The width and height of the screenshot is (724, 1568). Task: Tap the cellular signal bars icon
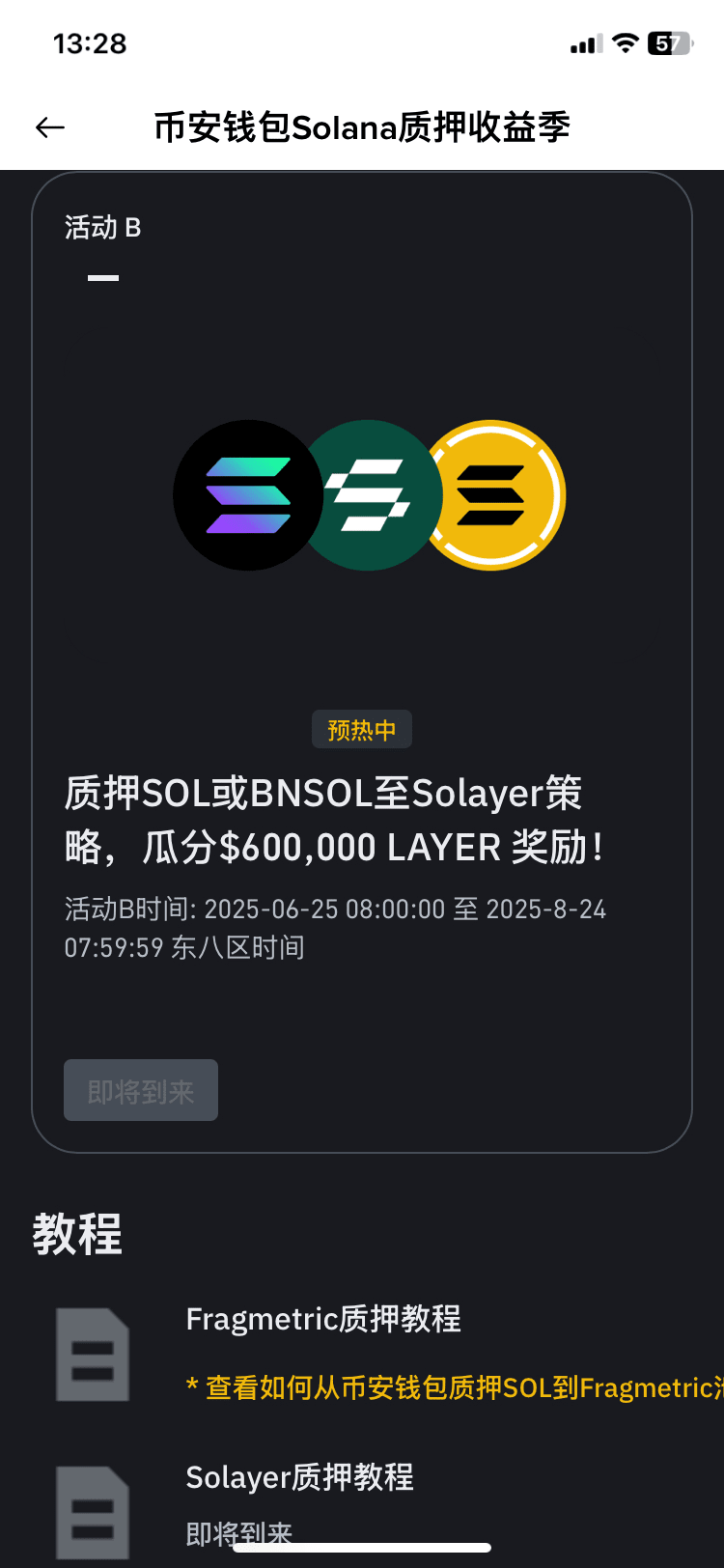coord(587,44)
